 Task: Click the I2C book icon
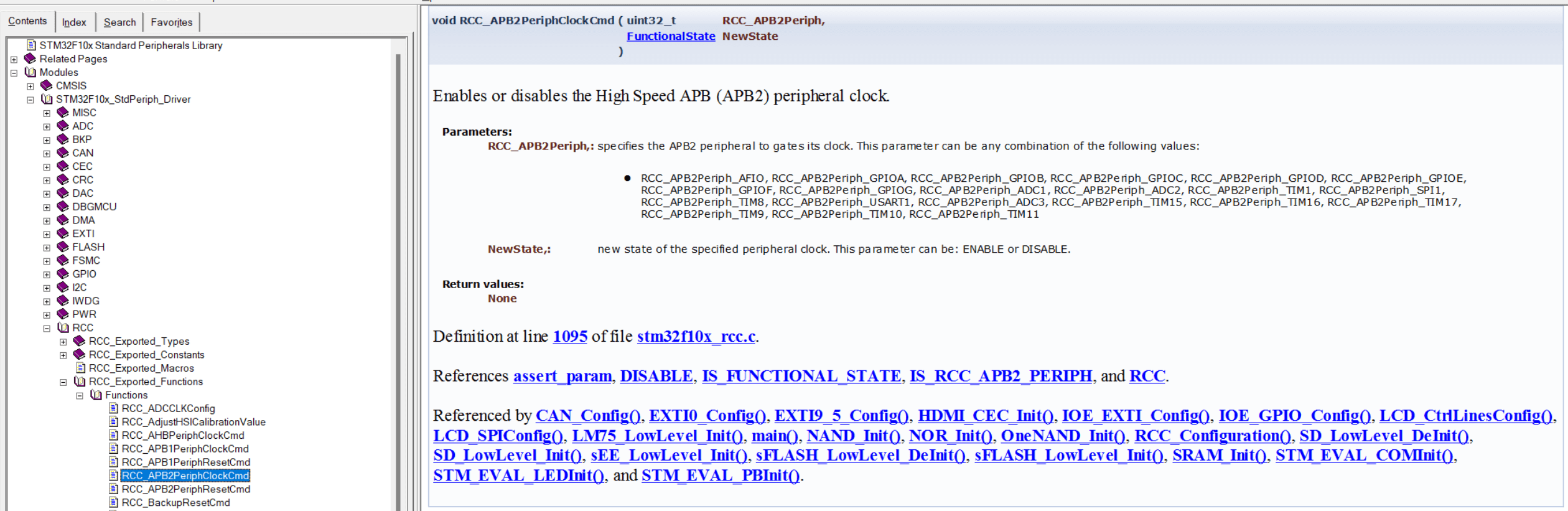pyautogui.click(x=63, y=287)
